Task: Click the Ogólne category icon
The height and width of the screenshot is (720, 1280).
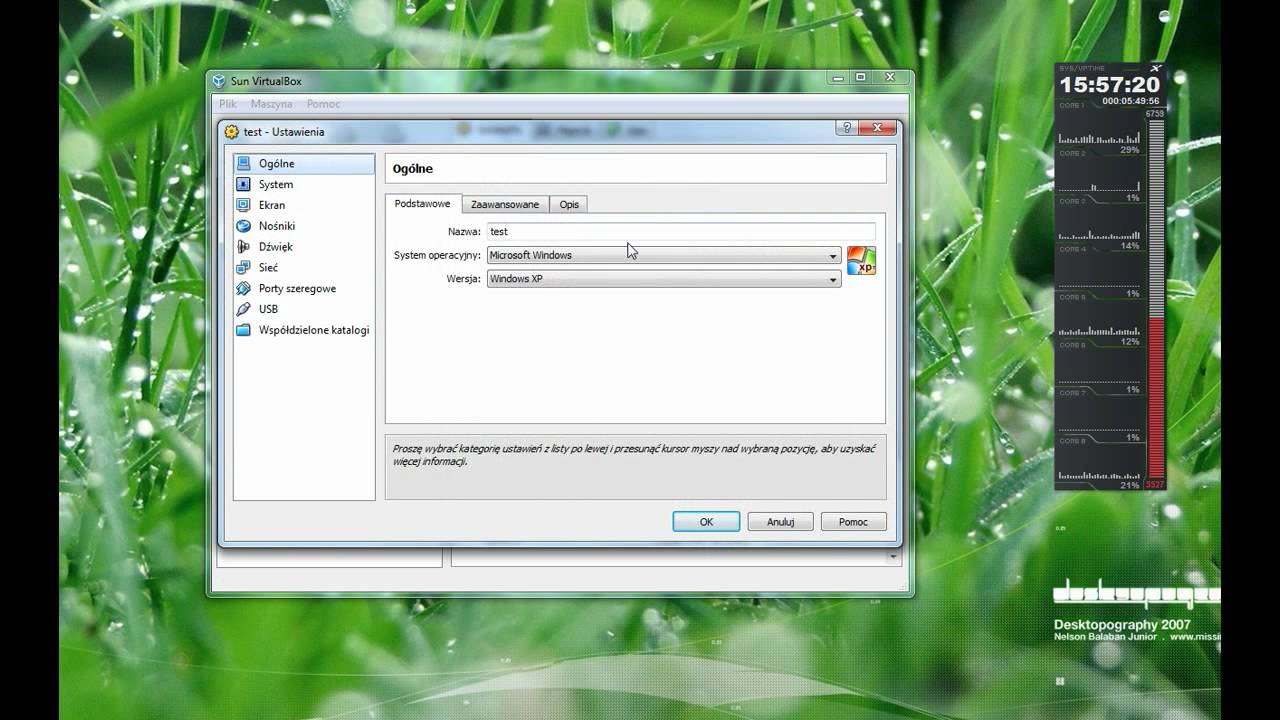Action: [x=243, y=163]
